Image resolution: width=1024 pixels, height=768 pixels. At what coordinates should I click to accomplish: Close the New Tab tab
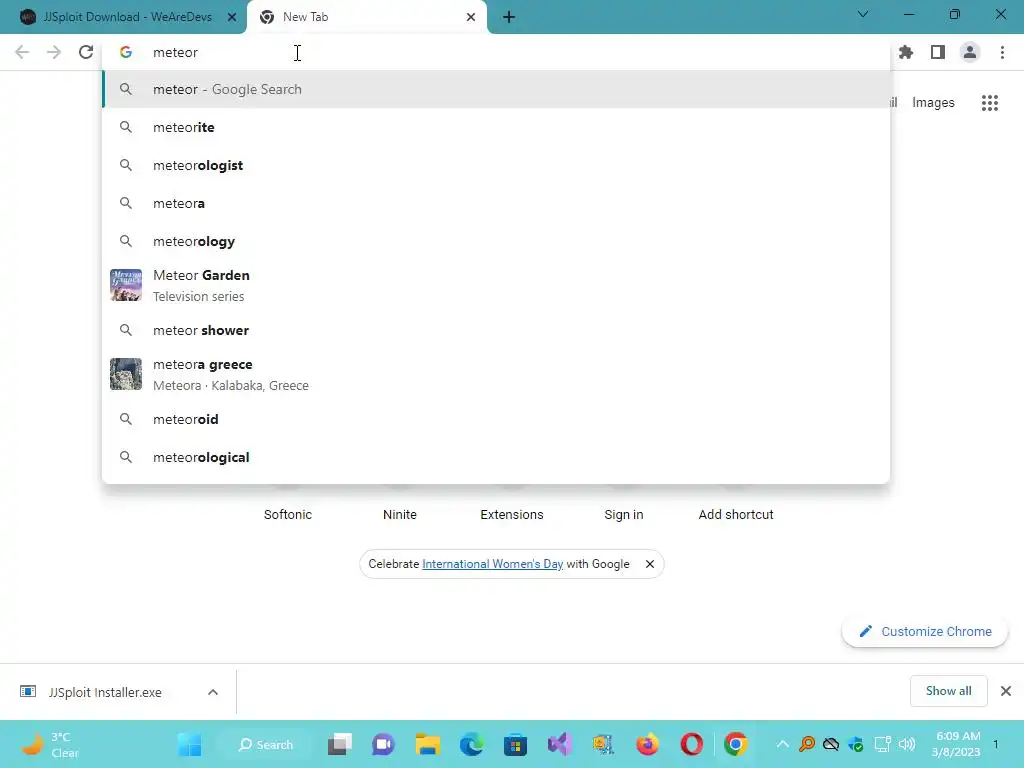click(x=471, y=17)
